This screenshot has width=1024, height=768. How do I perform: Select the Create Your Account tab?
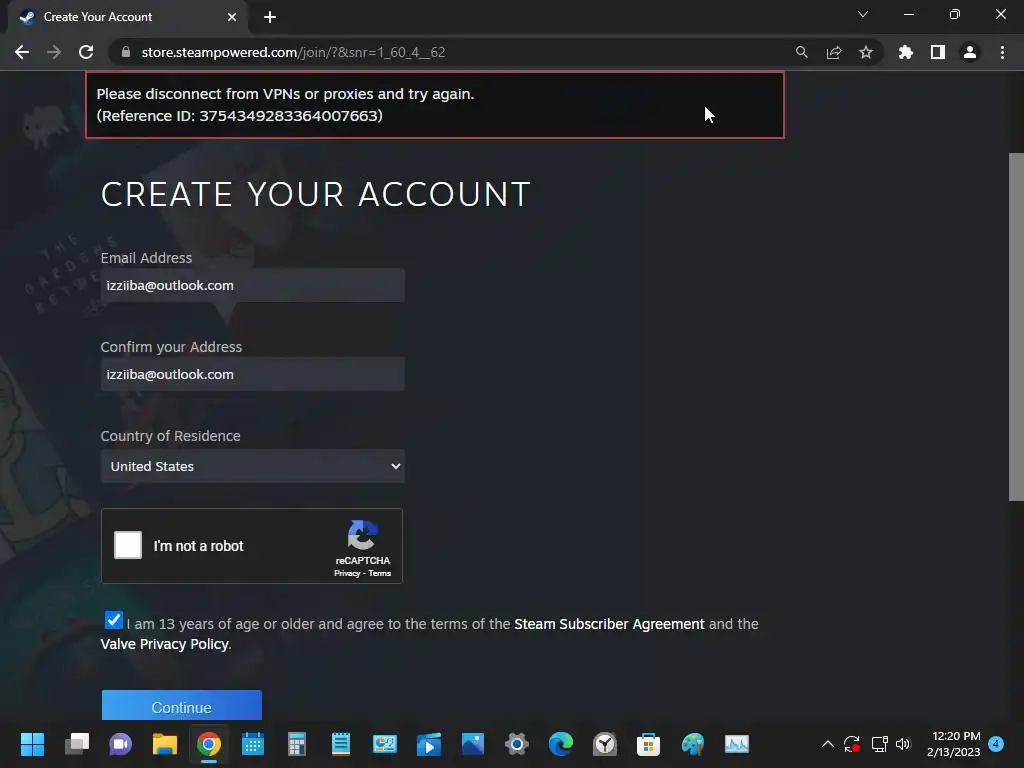pos(127,17)
